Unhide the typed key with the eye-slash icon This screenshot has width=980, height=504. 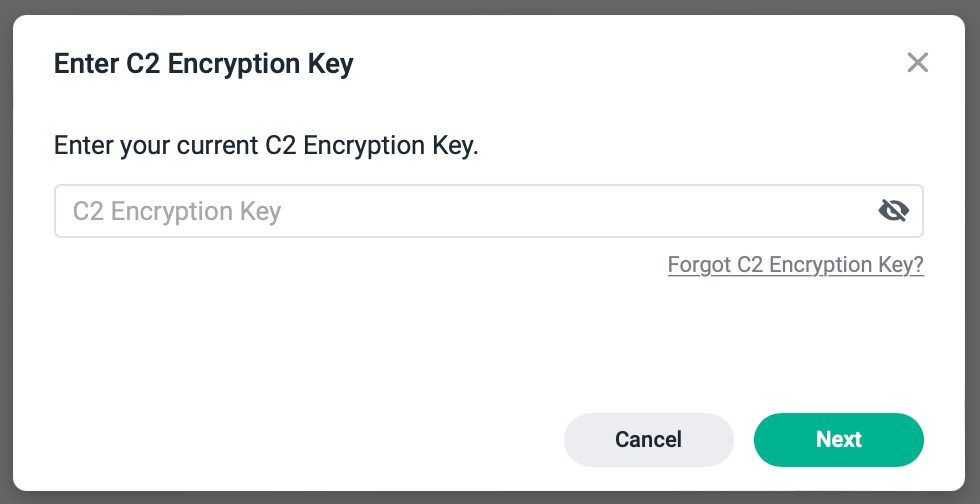click(x=894, y=211)
